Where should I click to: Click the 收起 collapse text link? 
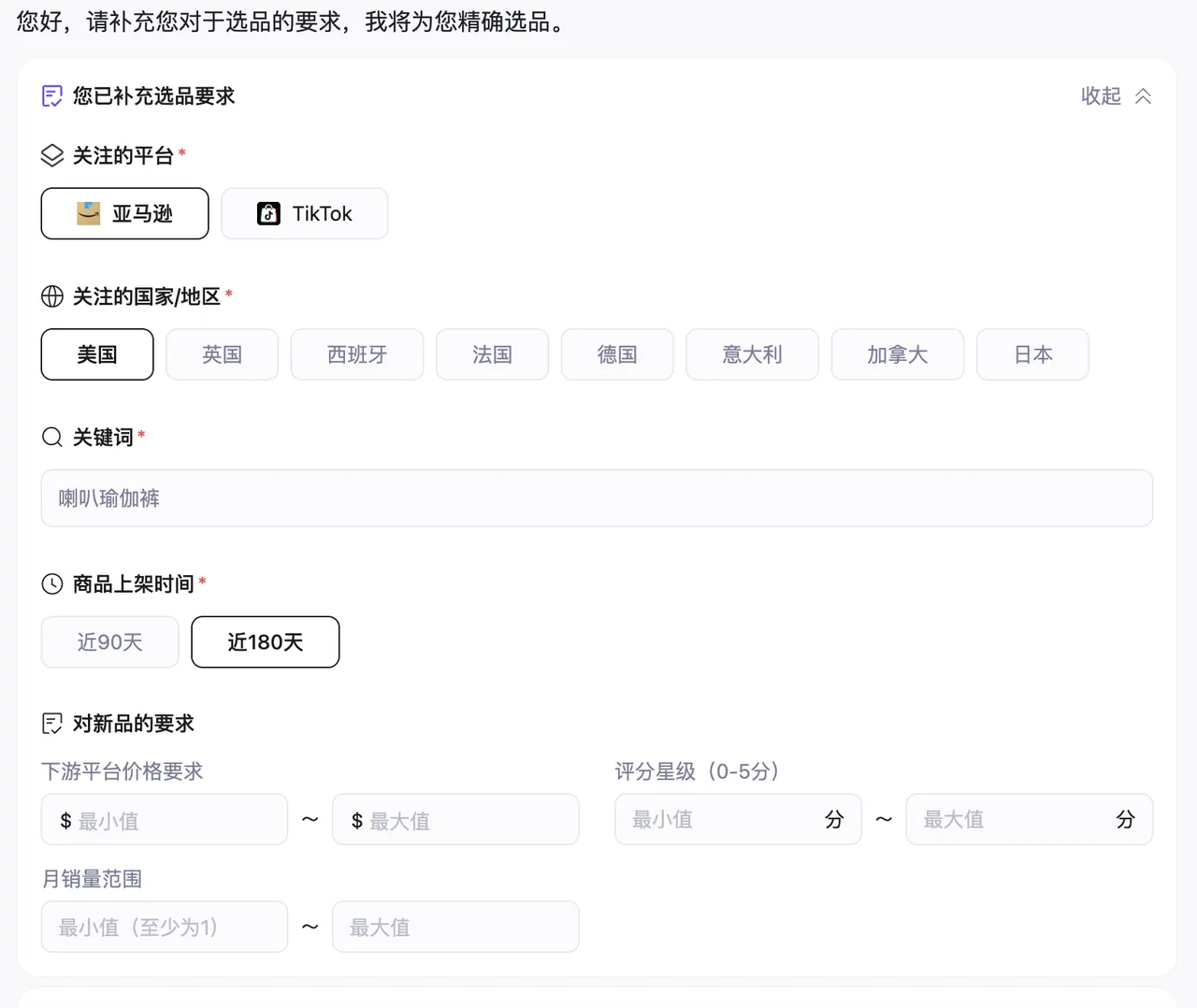pyautogui.click(x=1101, y=96)
